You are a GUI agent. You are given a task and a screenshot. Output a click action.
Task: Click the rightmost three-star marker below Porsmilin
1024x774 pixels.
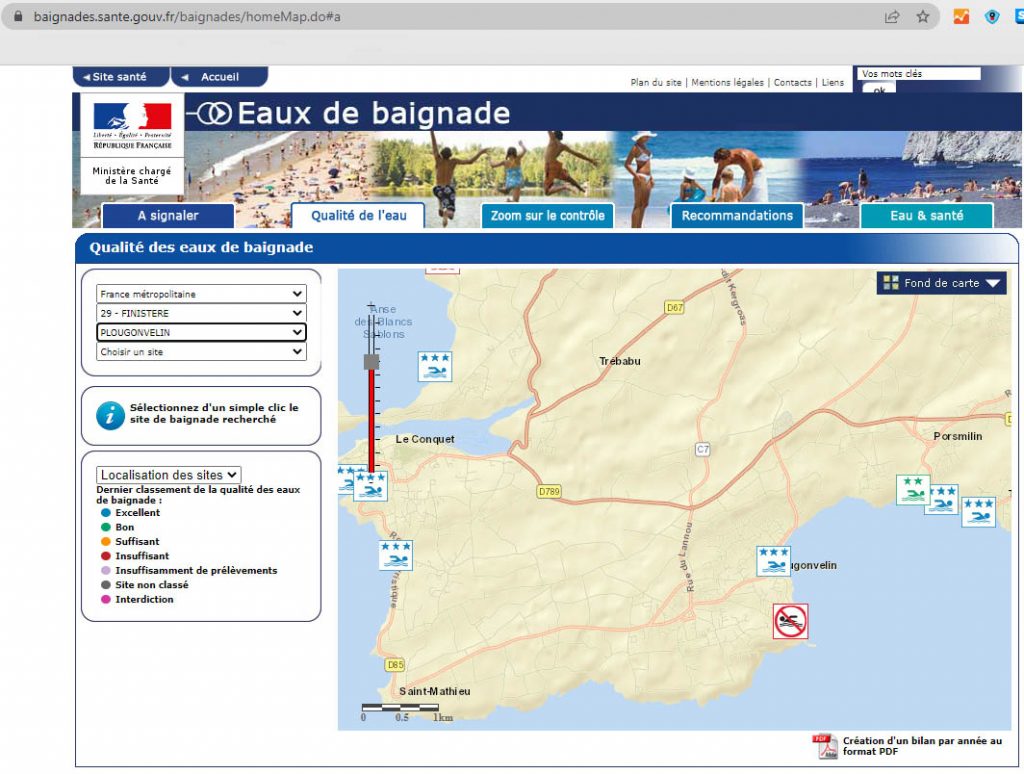[978, 512]
